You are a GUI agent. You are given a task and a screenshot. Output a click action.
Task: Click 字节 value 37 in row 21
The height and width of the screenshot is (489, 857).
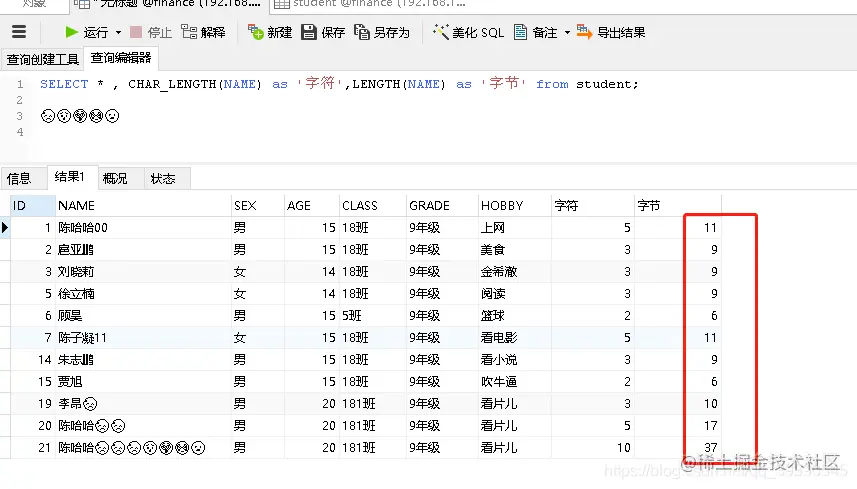pos(678,447)
